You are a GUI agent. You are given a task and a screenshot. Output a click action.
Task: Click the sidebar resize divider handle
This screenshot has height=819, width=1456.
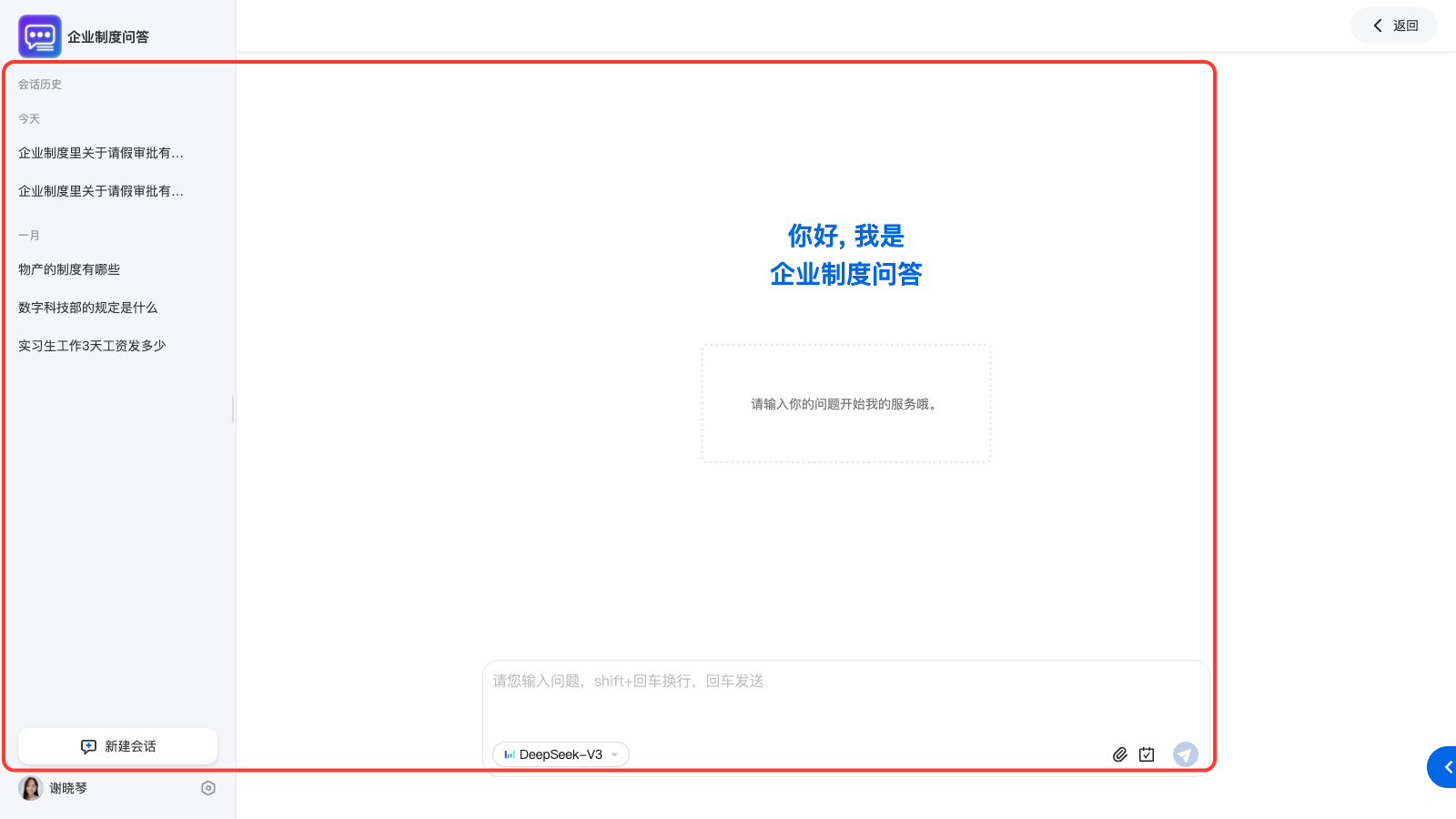233,409
